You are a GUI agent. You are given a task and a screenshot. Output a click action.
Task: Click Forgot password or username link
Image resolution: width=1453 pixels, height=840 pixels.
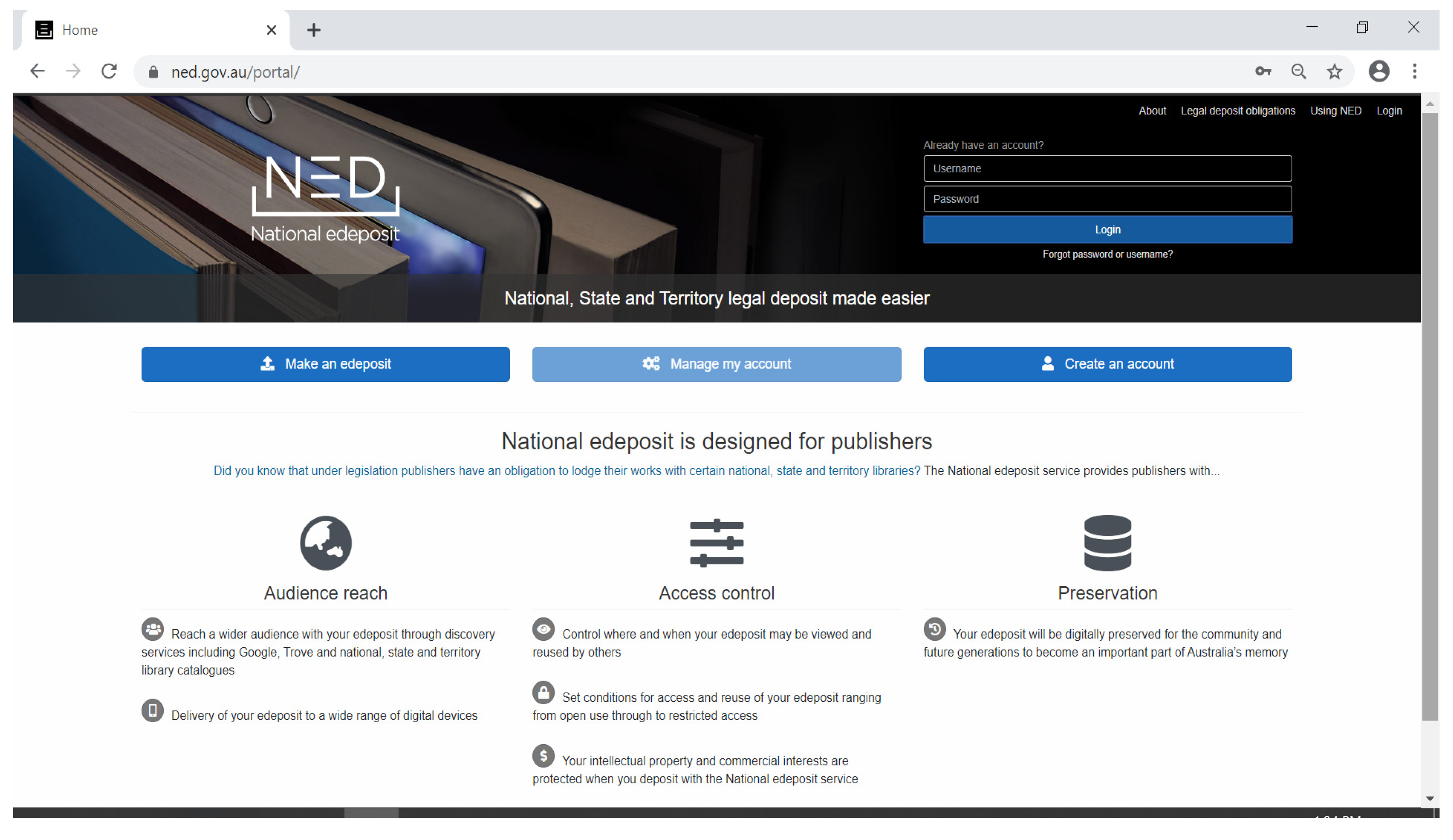pyautogui.click(x=1107, y=254)
